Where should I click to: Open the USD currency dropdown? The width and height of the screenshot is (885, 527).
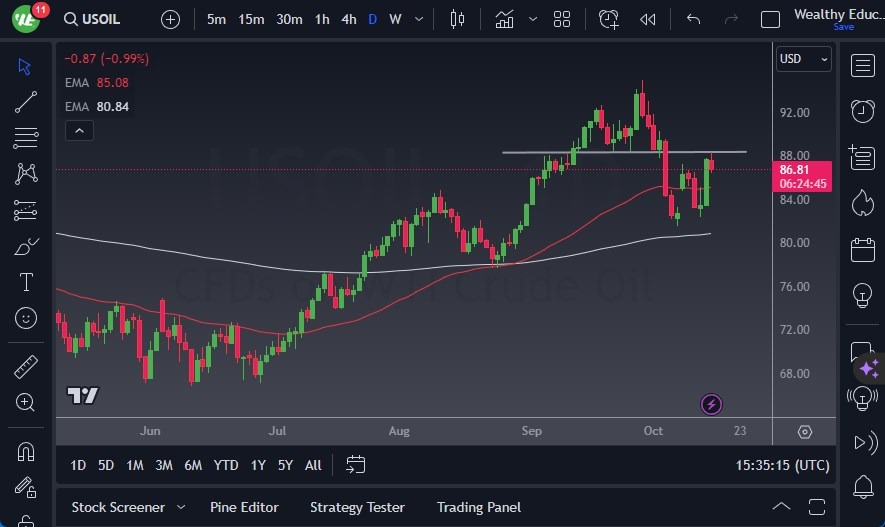tap(804, 59)
